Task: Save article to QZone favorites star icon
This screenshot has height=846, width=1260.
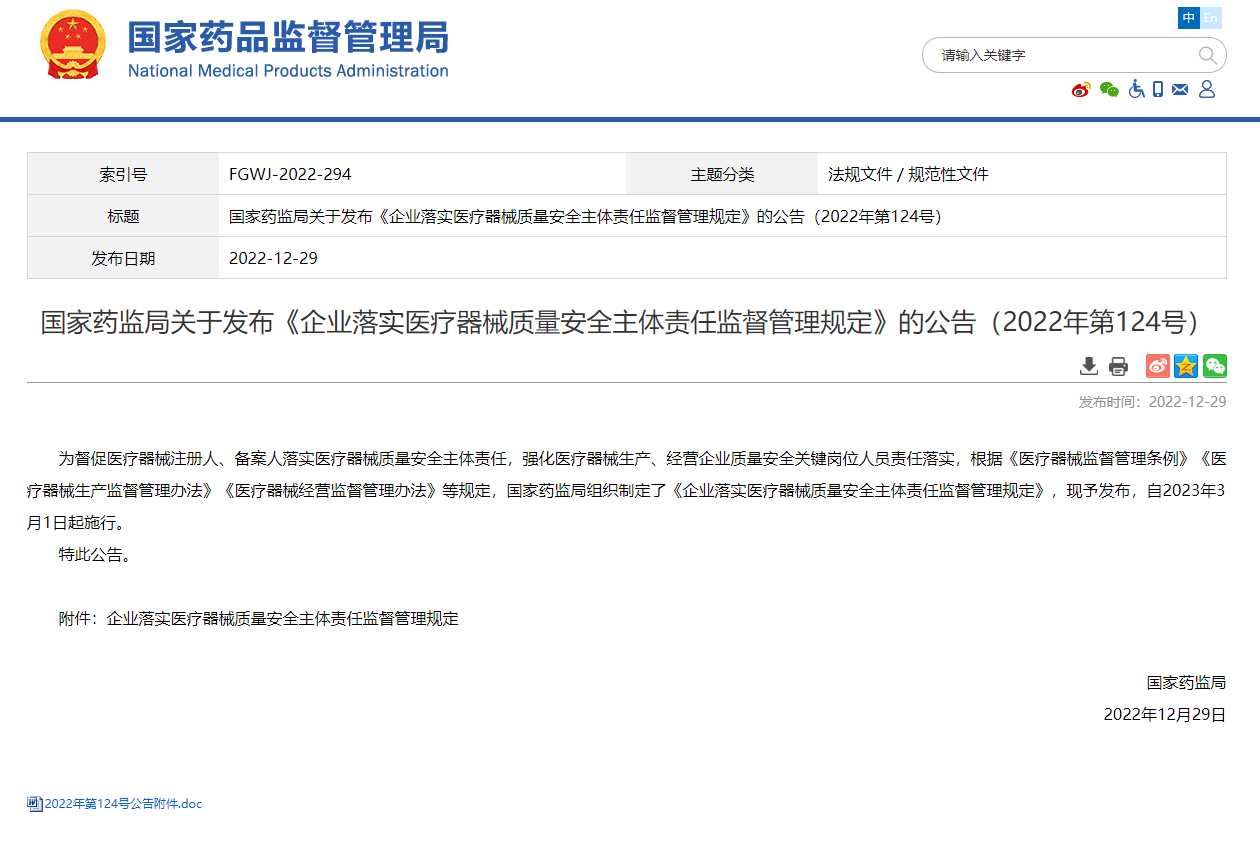Action: 1185,366
